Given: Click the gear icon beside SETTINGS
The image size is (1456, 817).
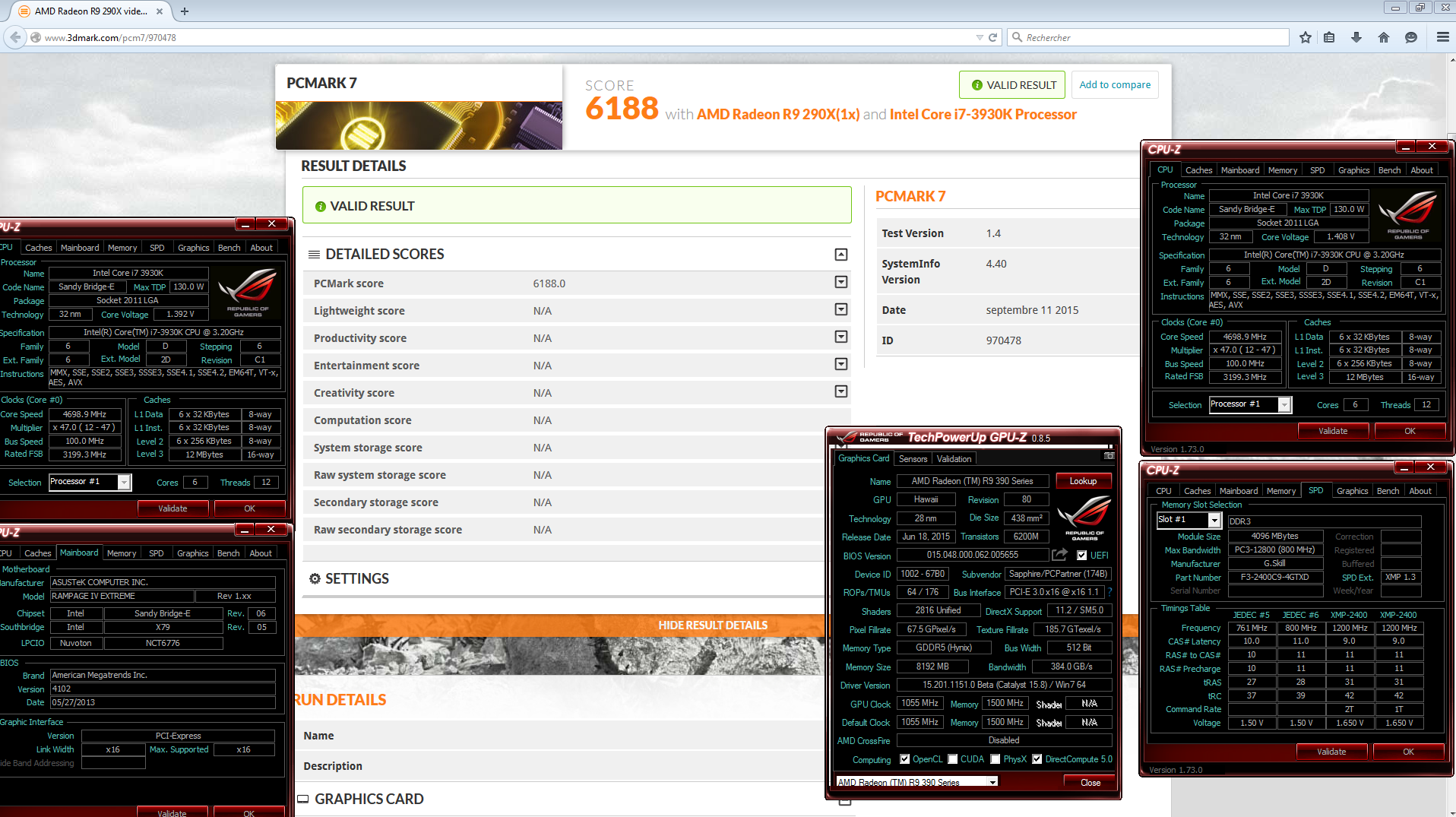Looking at the screenshot, I should [315, 579].
